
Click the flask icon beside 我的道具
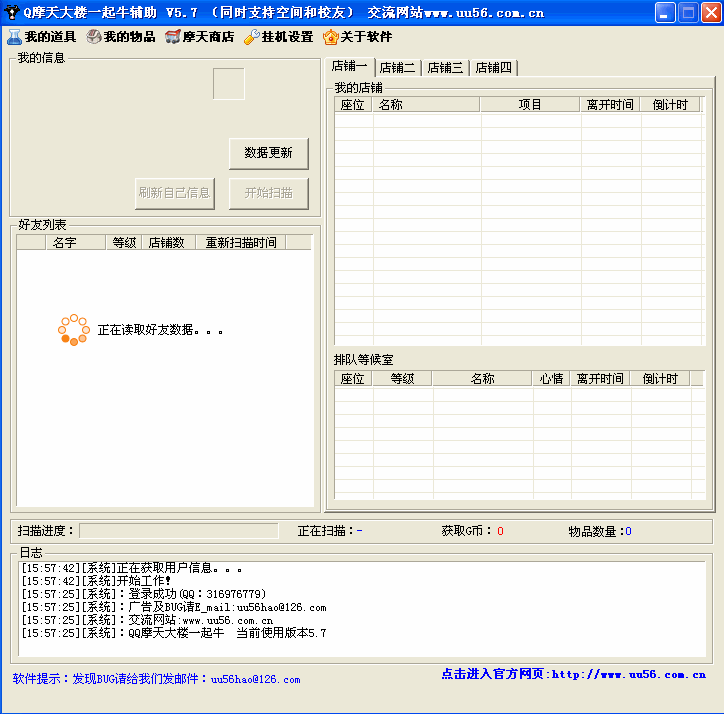click(x=14, y=37)
